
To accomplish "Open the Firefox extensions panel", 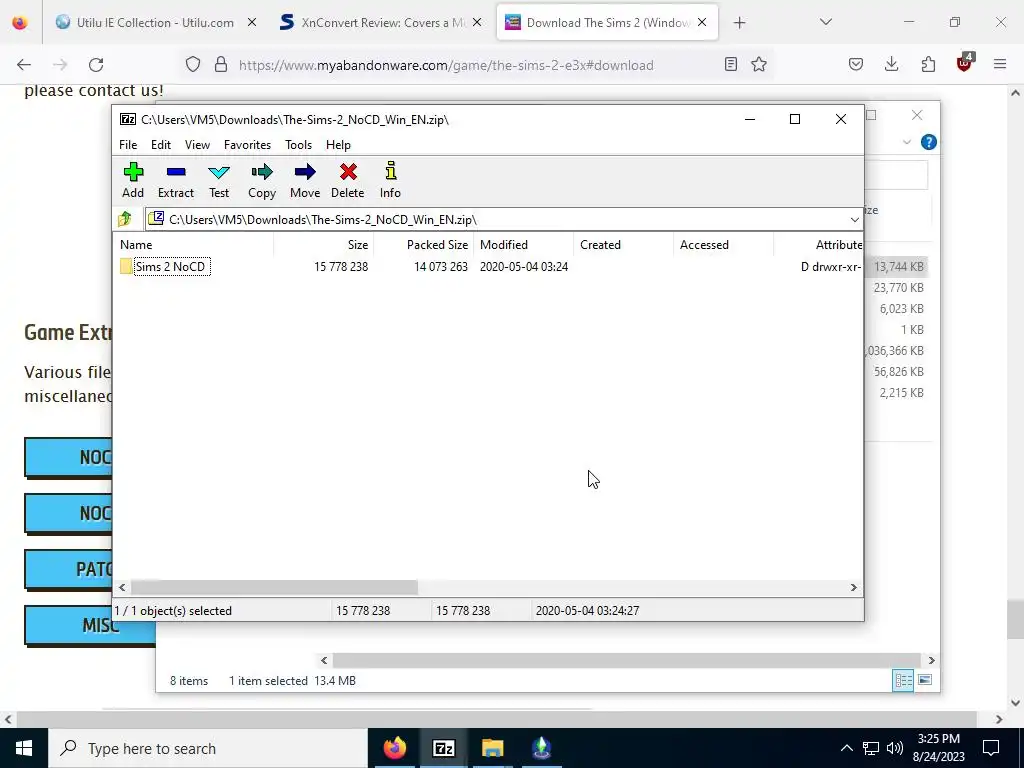I will click(x=928, y=65).
